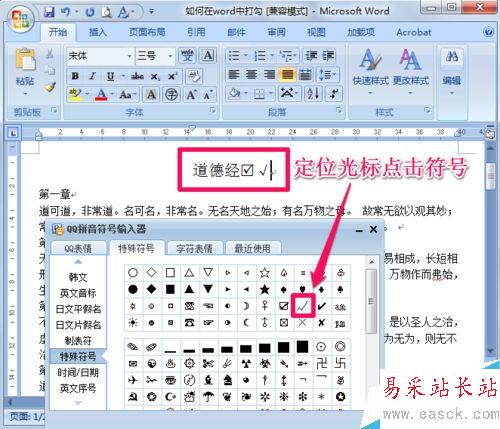500x429 pixels.
Task: Switch to 页面布局 ribbon tab
Action: click(x=147, y=32)
